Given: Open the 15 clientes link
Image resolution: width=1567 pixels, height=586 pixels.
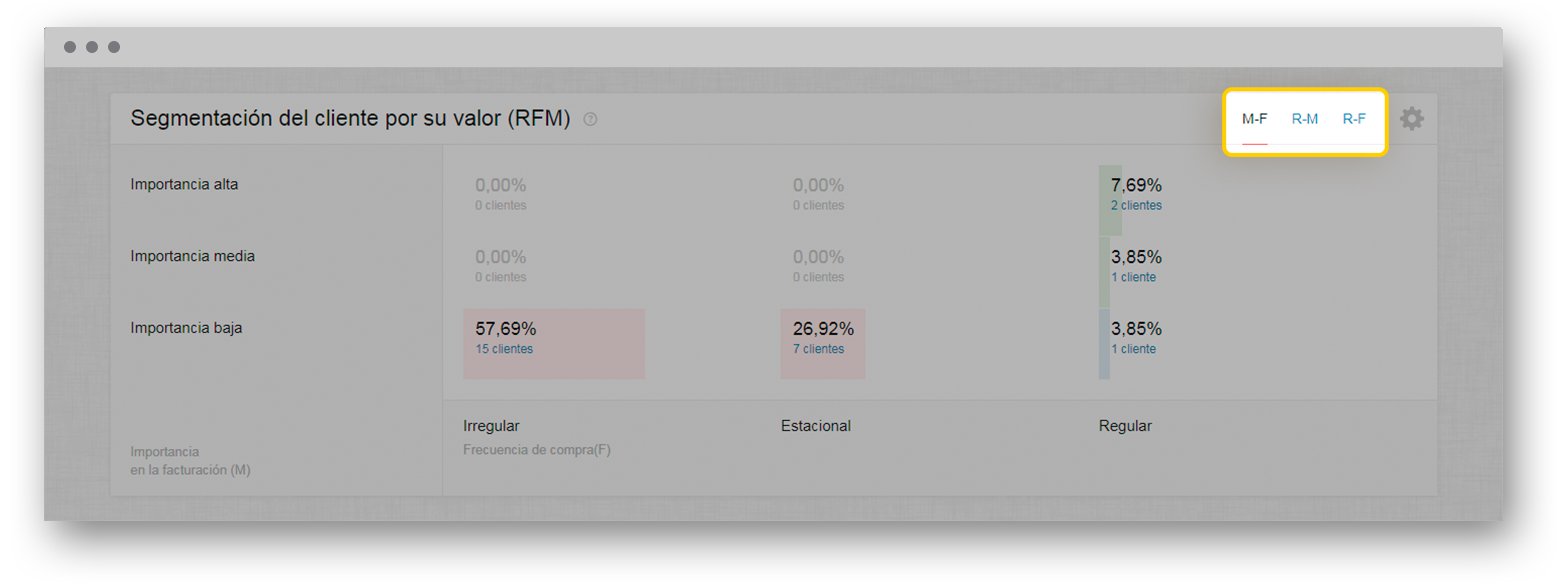Looking at the screenshot, I should point(504,349).
